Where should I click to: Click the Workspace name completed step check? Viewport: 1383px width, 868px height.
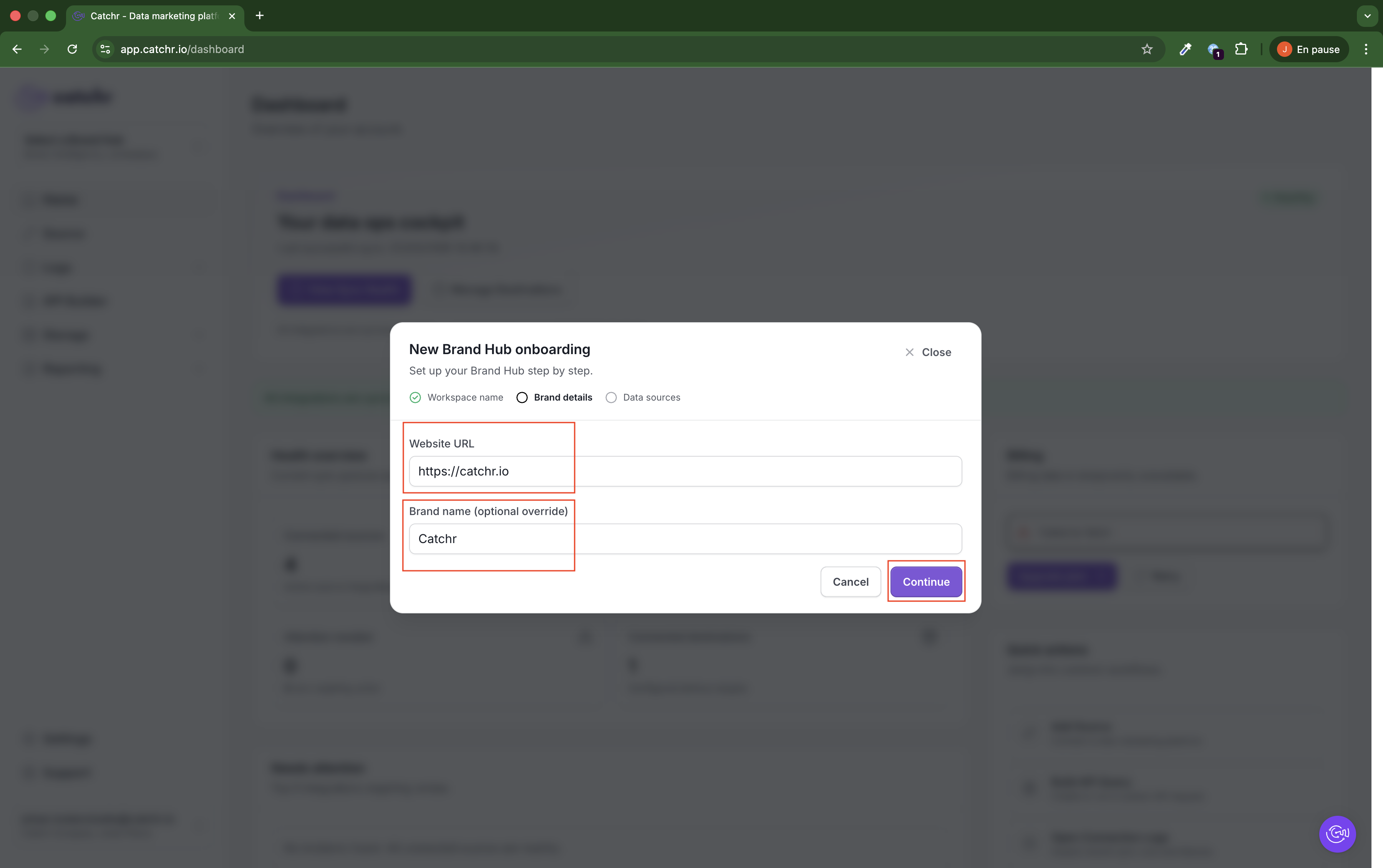[x=415, y=397]
